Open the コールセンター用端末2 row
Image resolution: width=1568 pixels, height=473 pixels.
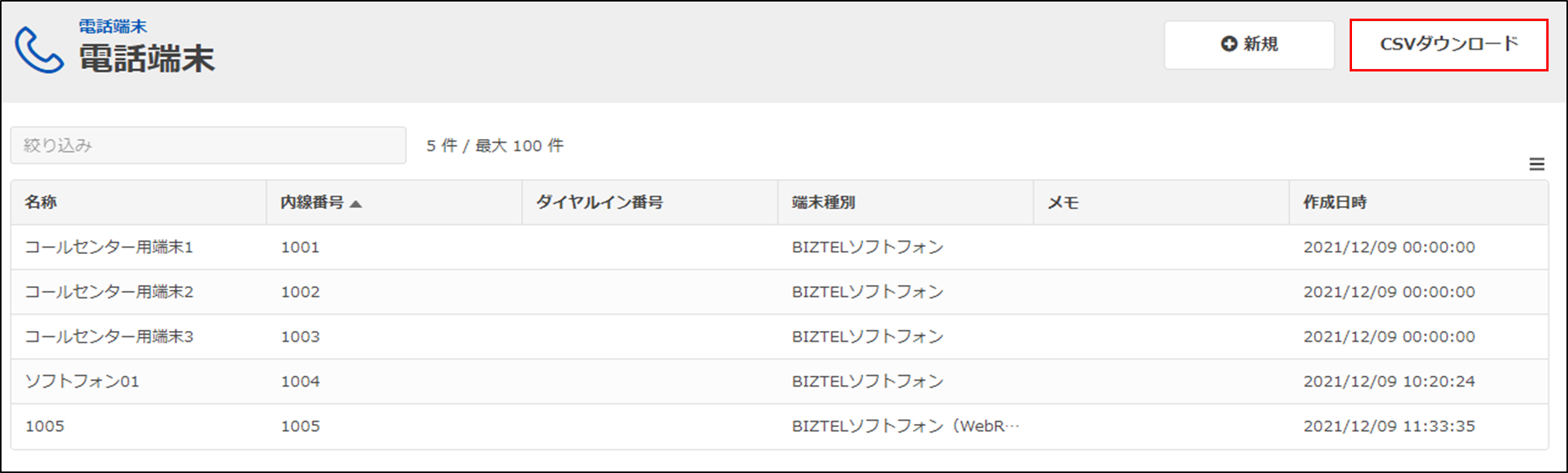(109, 292)
